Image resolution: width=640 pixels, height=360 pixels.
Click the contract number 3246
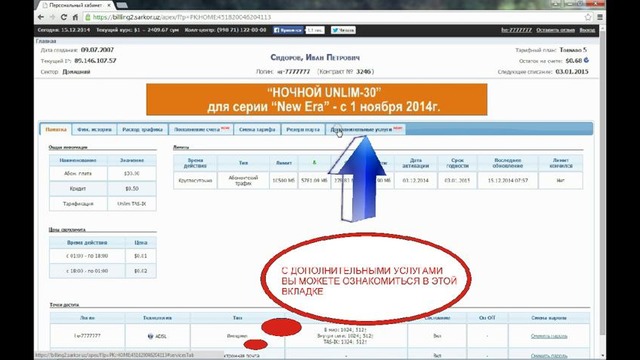(364, 71)
